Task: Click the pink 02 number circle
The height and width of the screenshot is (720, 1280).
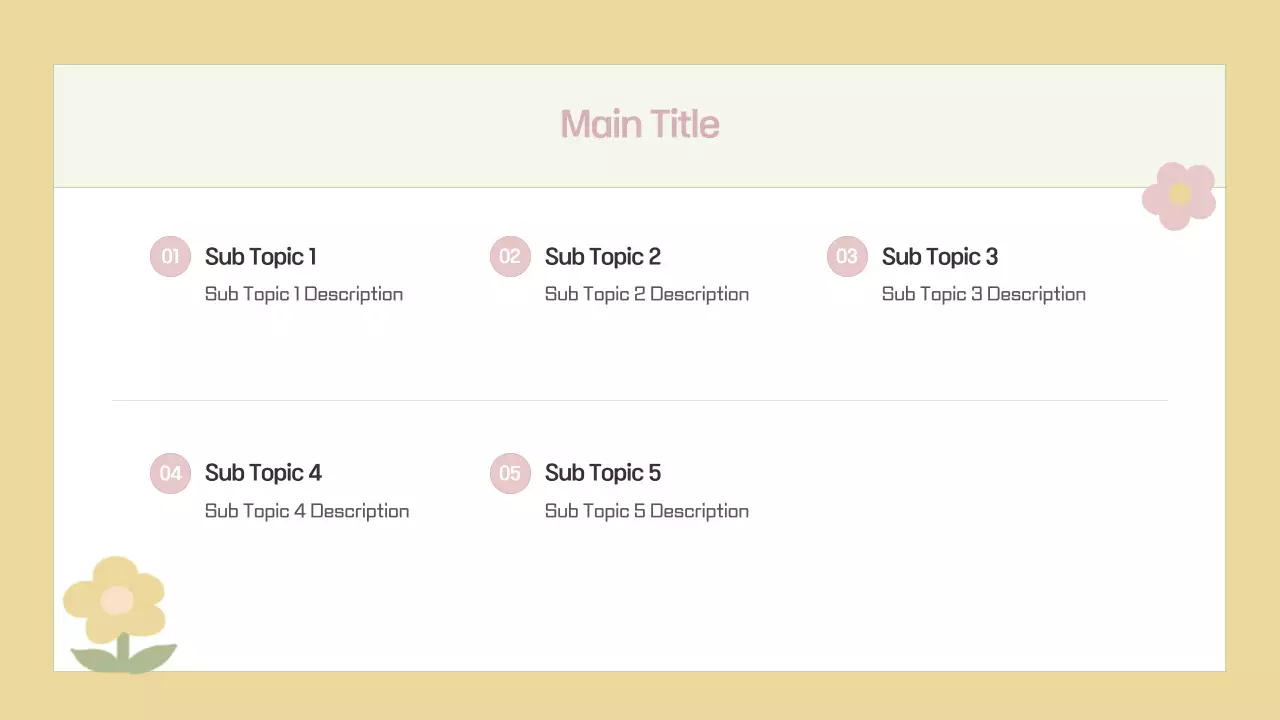Action: 510,256
